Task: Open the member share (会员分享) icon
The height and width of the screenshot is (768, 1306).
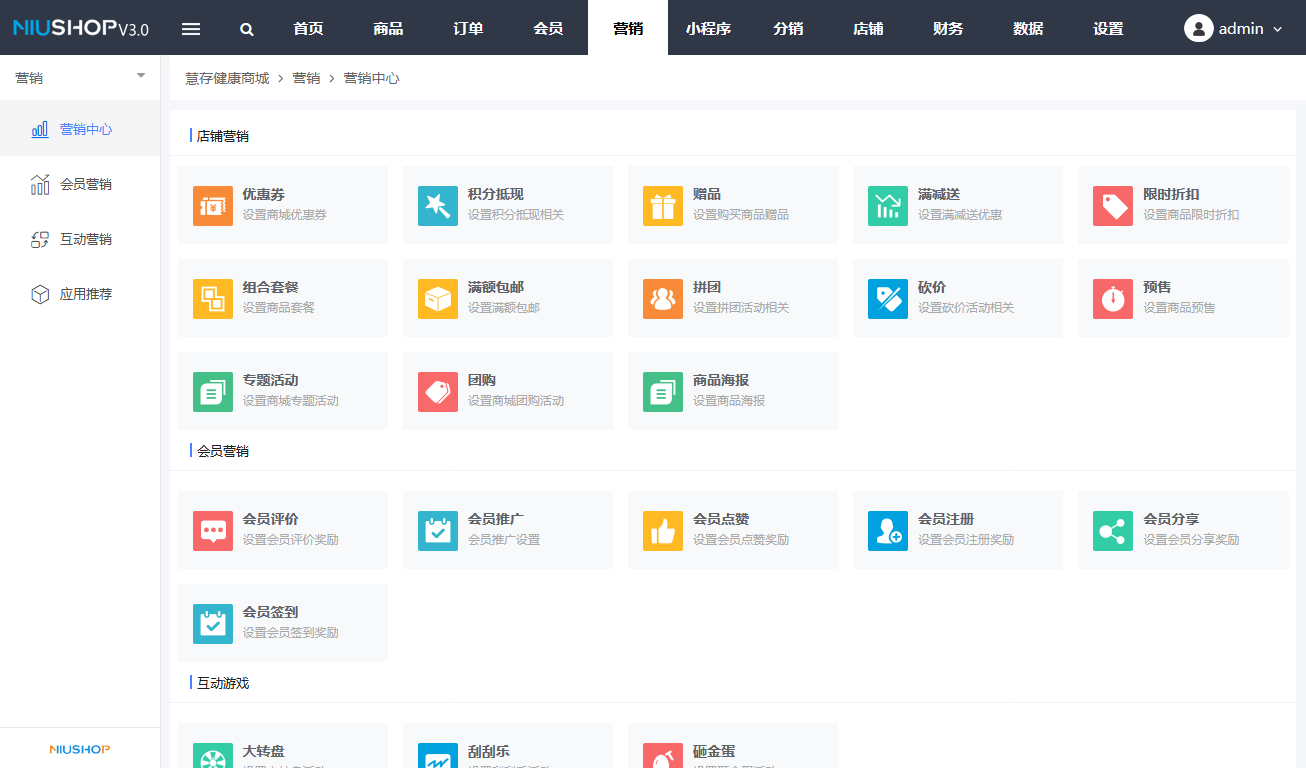Action: pos(1112,530)
